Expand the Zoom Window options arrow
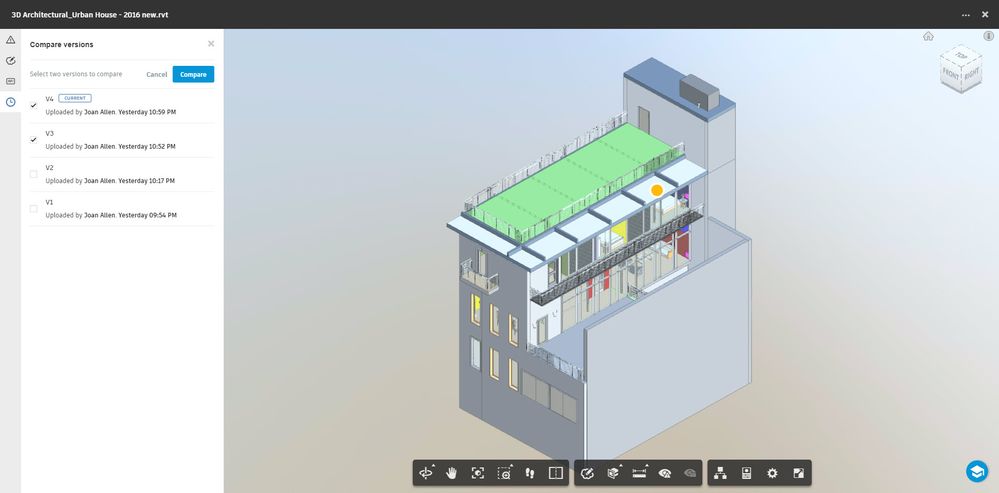 coord(512,466)
